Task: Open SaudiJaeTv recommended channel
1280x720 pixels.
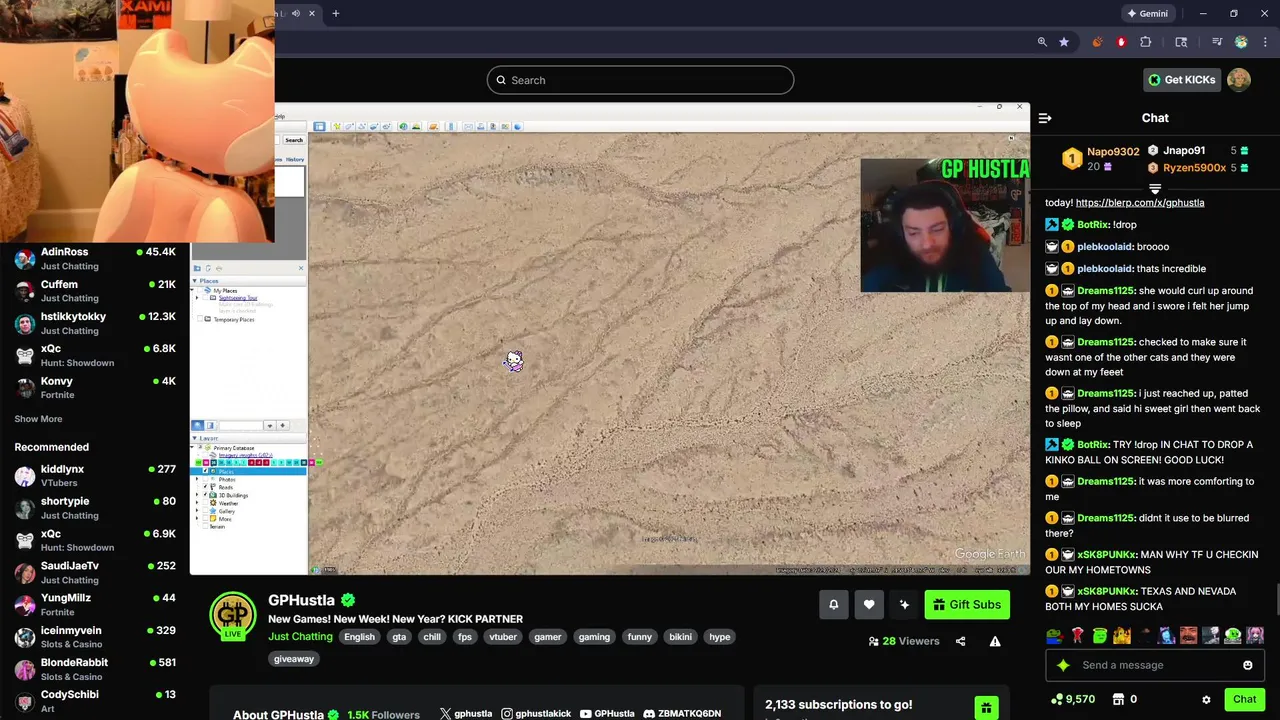Action: coord(95,573)
